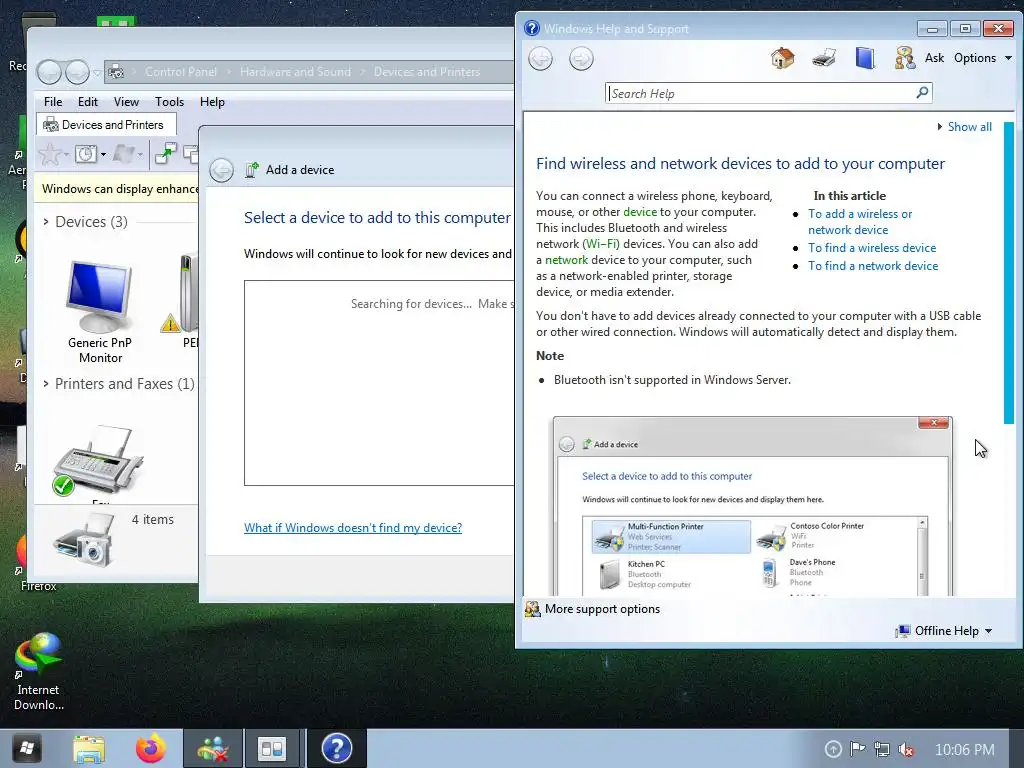Open the File menu
The image size is (1024, 768).
tap(53, 102)
